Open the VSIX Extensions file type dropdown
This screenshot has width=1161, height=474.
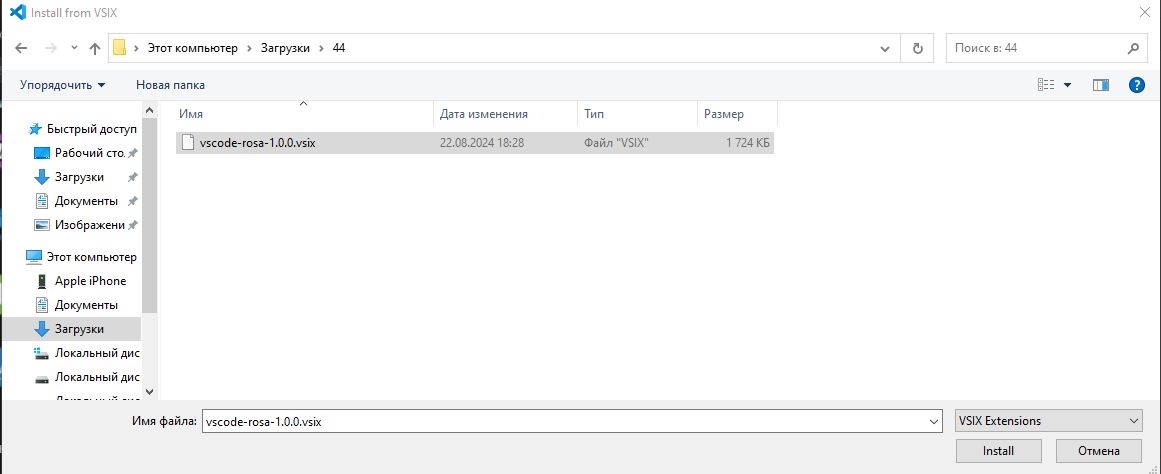(x=1047, y=421)
